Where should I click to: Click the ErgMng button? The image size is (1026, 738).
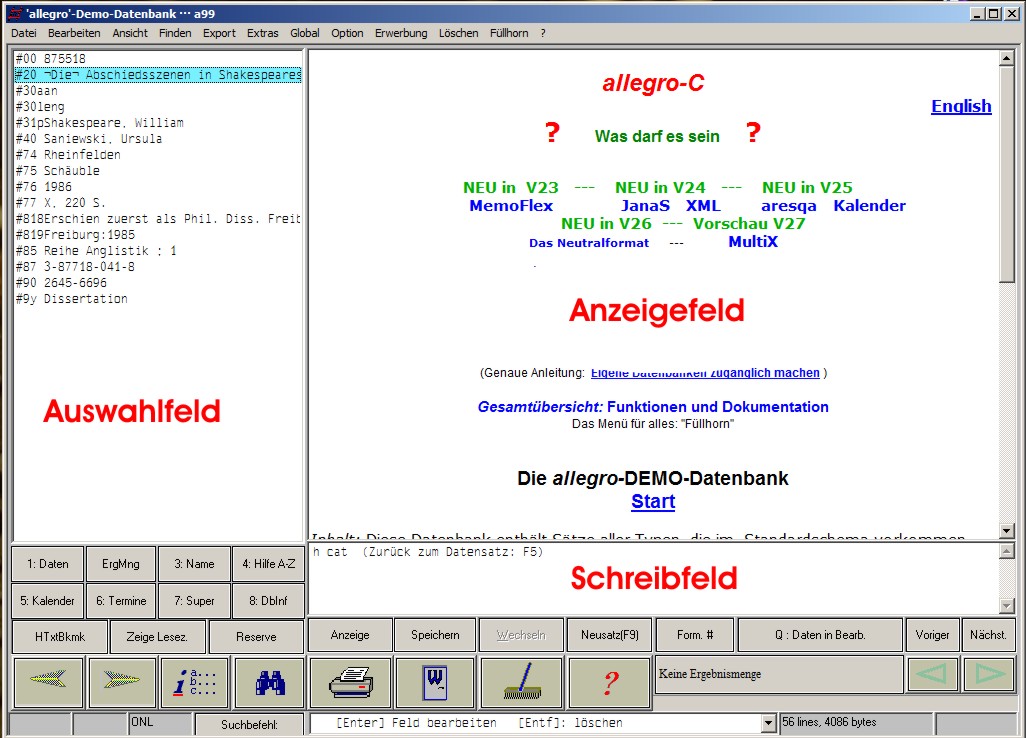click(x=121, y=564)
